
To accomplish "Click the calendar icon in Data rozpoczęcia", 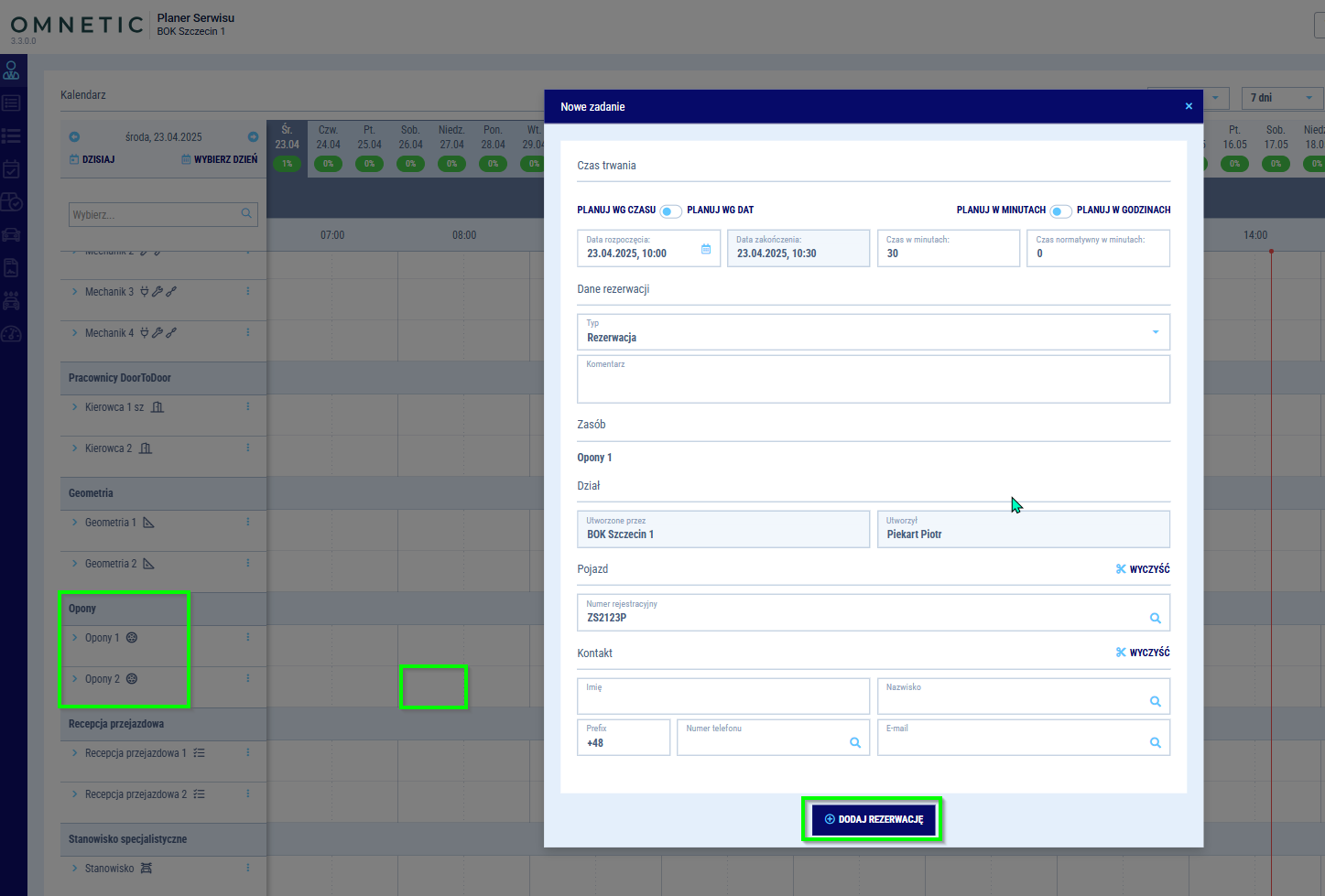I will click(706, 249).
